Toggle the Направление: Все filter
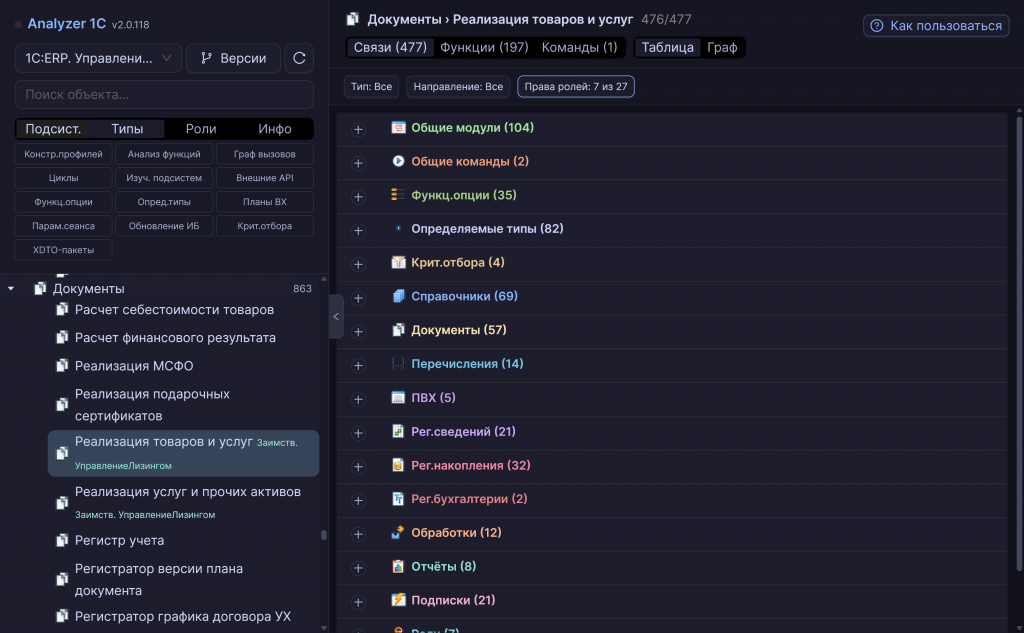This screenshot has width=1024, height=633. 458,86
